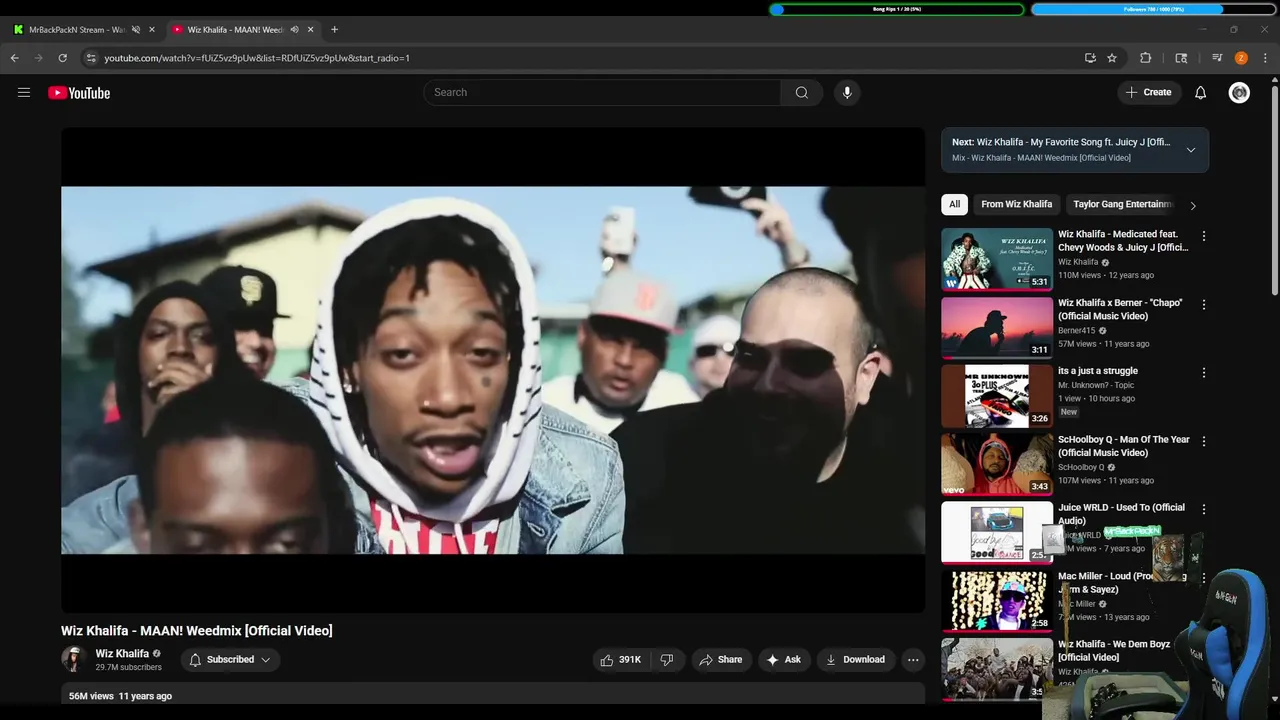Show more filter chips with right arrow

[1193, 205]
